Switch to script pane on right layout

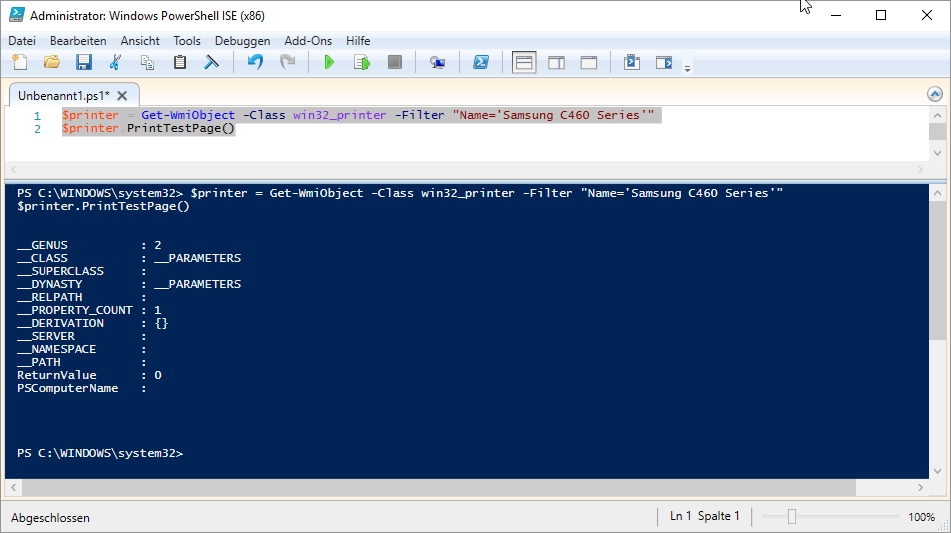[556, 62]
